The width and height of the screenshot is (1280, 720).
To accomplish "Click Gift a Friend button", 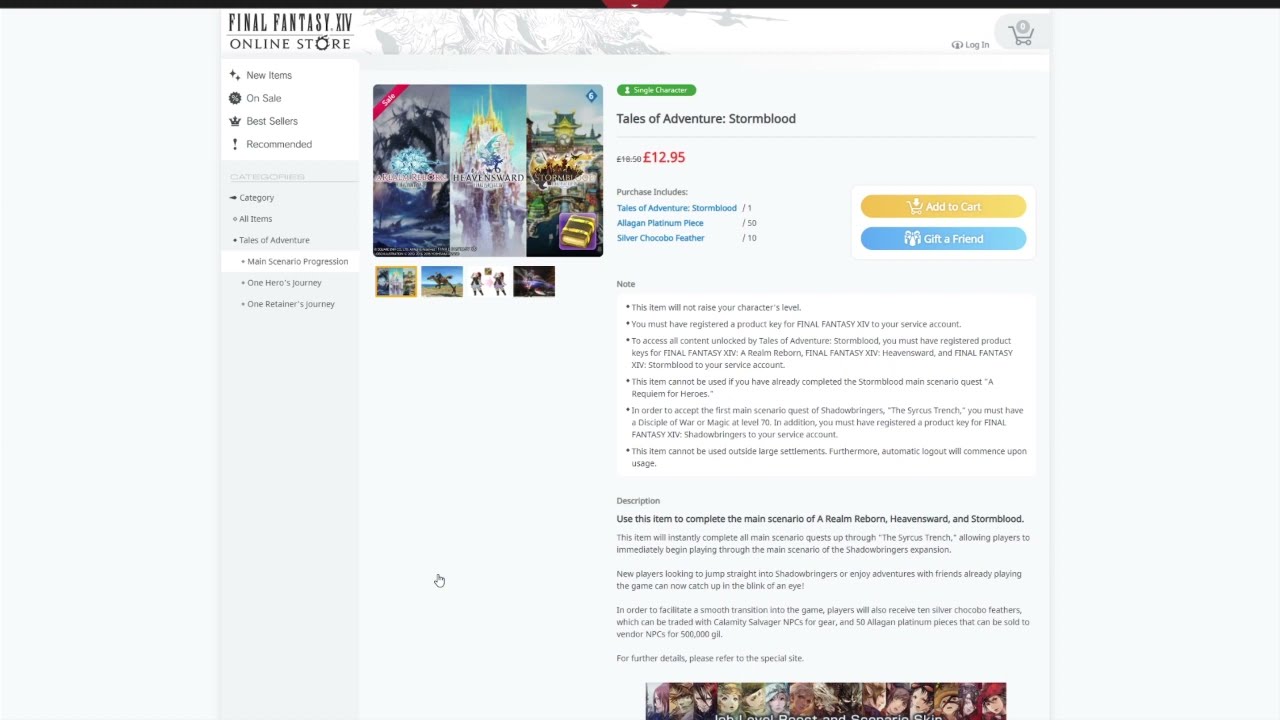I will pyautogui.click(x=943, y=238).
